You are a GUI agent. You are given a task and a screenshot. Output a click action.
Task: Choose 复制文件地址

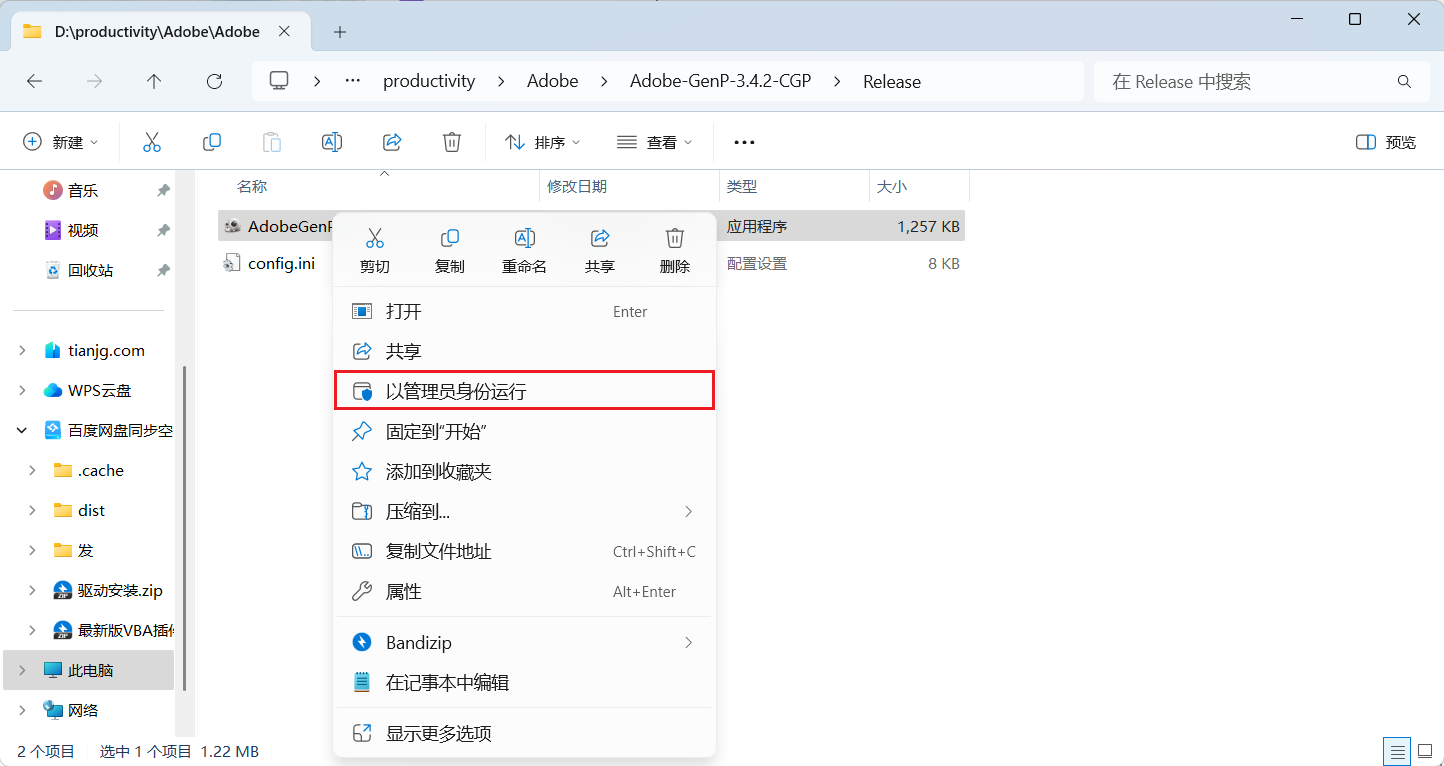pos(524,551)
